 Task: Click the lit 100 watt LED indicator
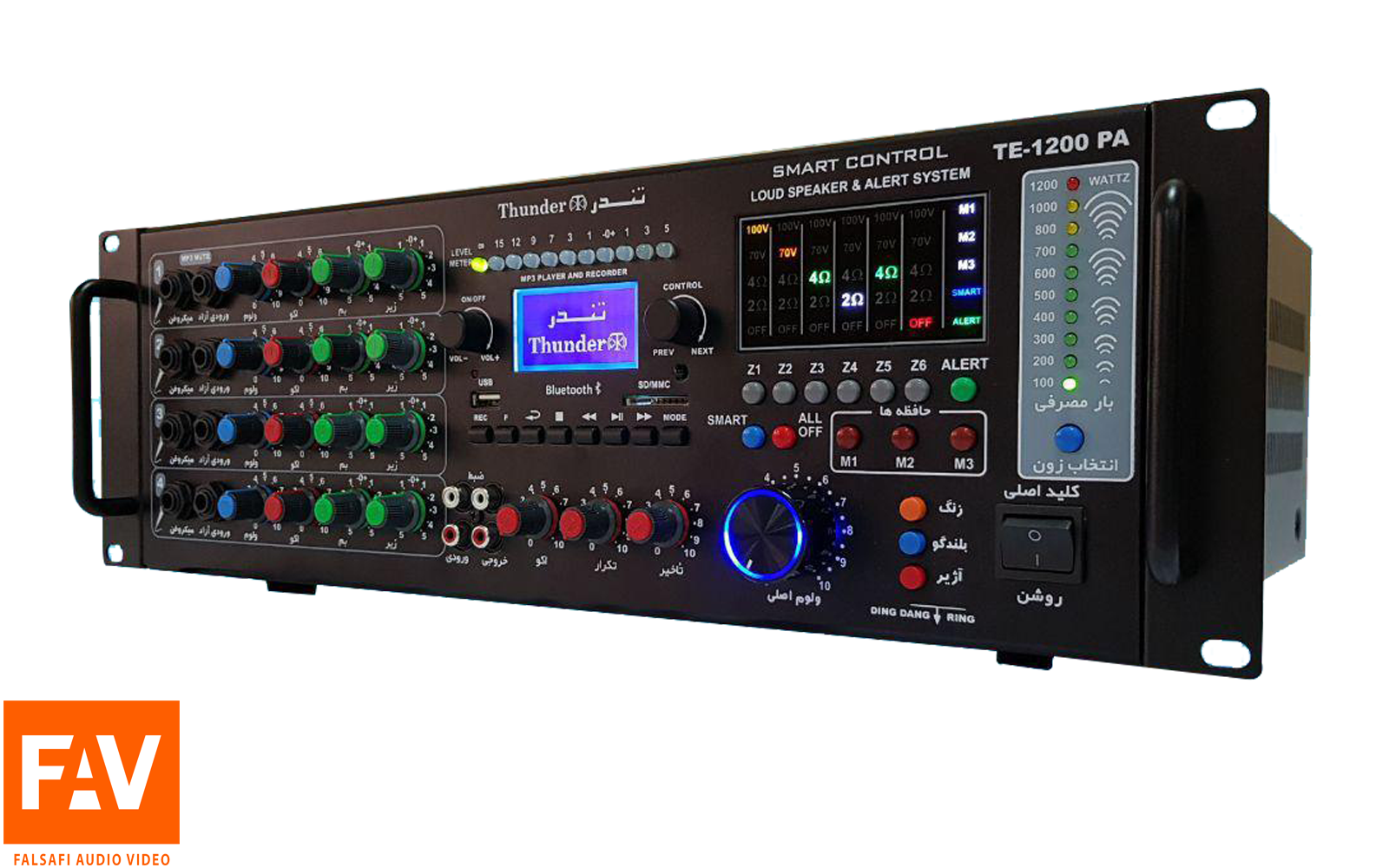1070,383
